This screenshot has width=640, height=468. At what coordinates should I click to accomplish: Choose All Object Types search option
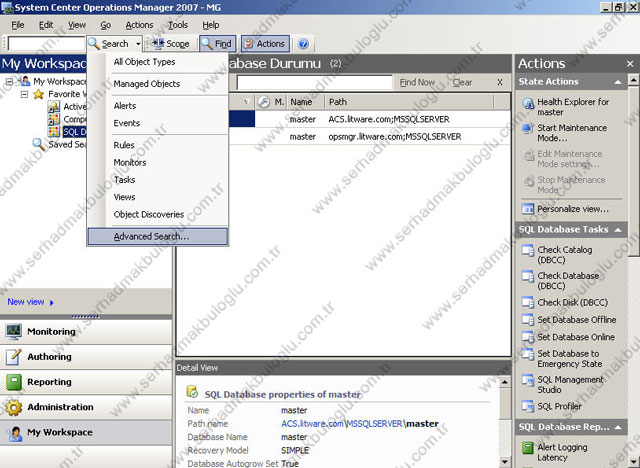click(158, 62)
